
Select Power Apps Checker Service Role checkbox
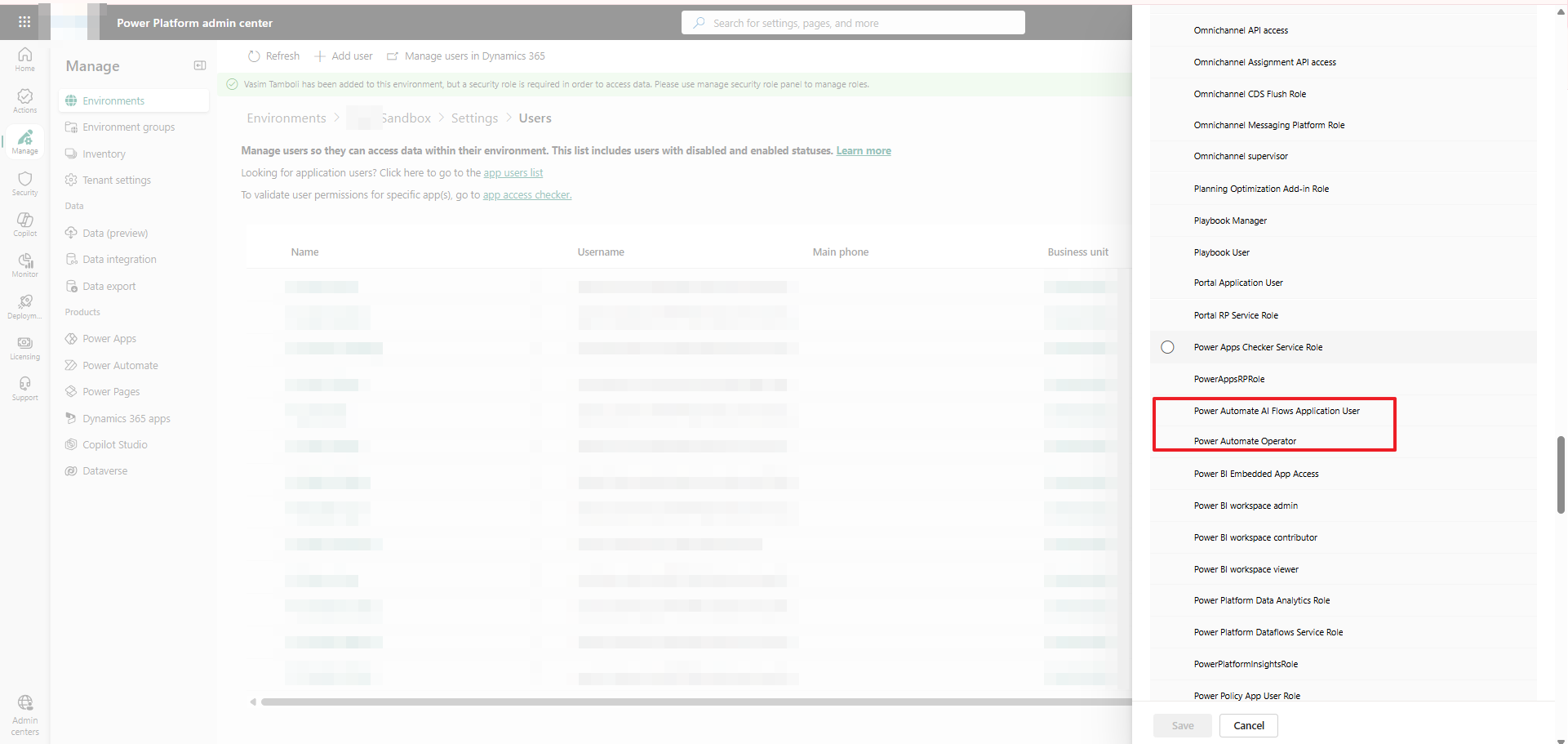pos(1168,347)
